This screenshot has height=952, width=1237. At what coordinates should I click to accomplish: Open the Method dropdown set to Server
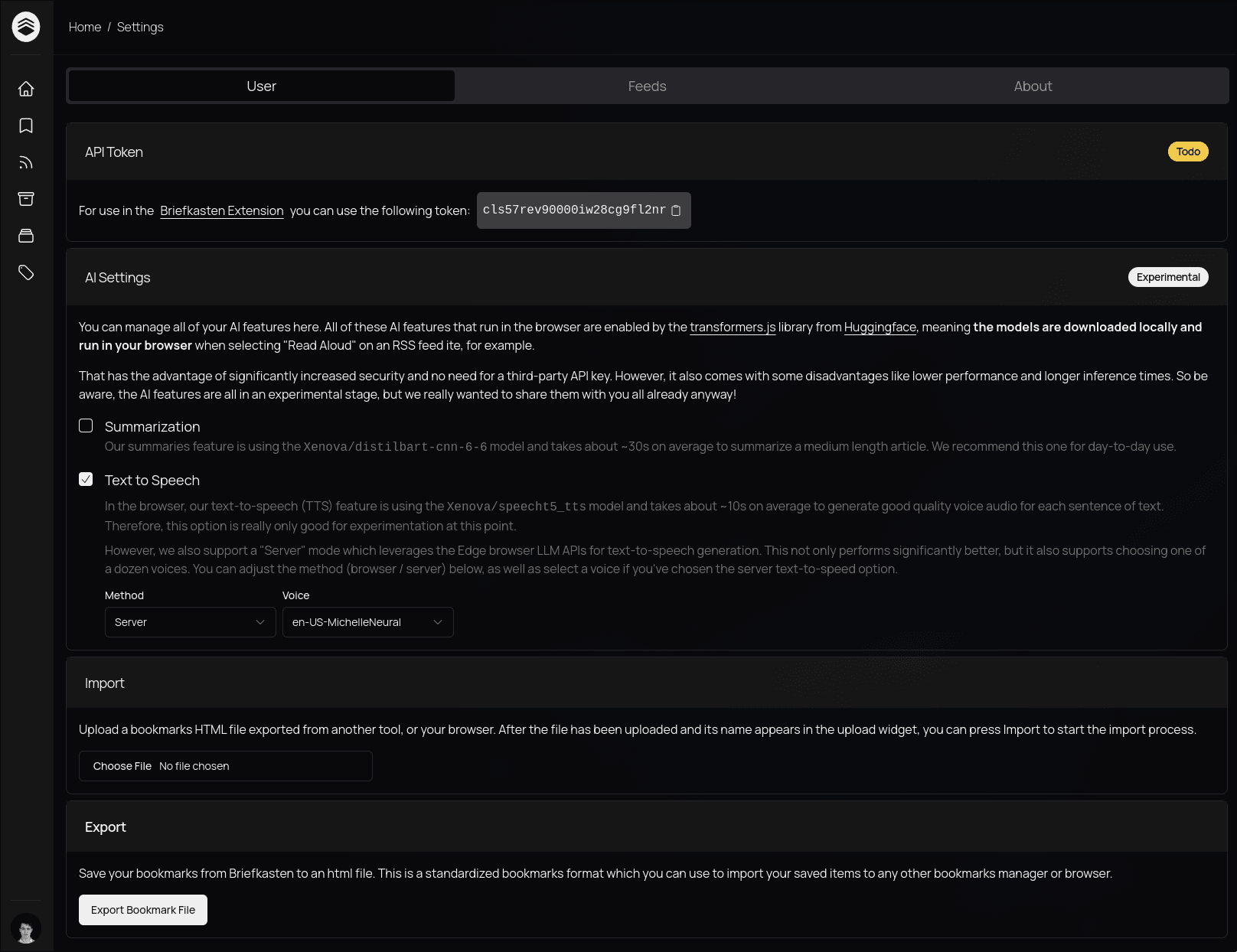click(x=190, y=622)
